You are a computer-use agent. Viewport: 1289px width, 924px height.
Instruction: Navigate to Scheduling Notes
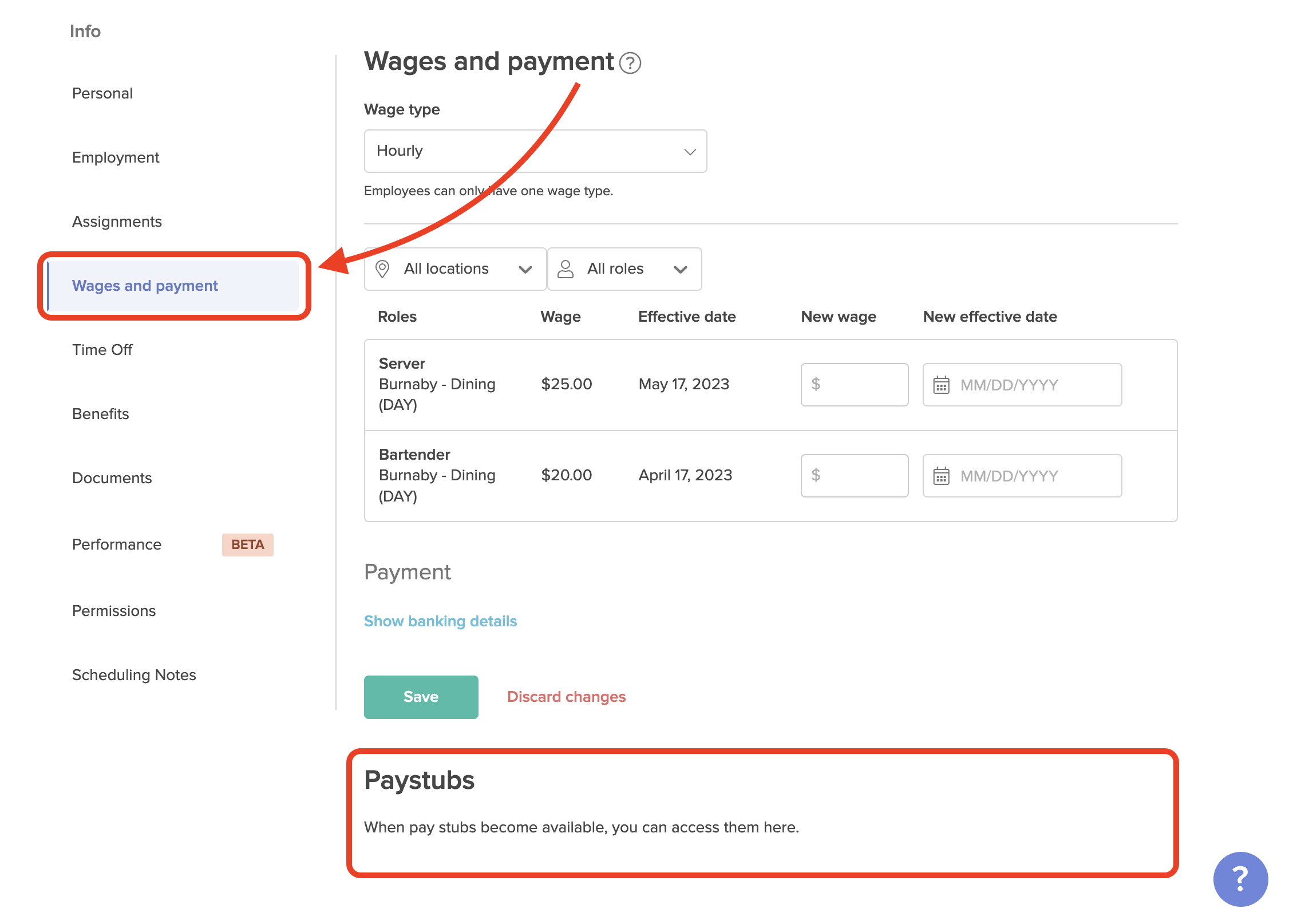(x=134, y=675)
